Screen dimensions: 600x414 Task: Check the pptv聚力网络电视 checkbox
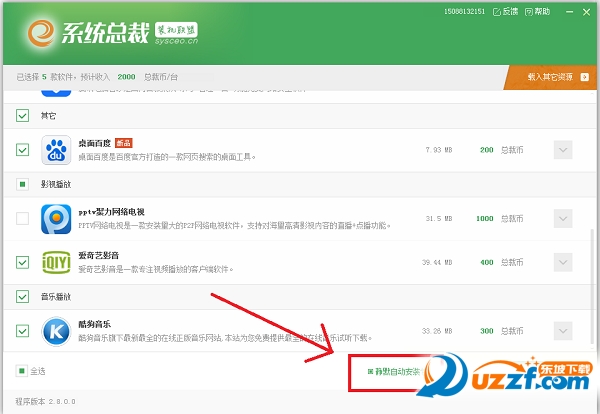click(23, 218)
